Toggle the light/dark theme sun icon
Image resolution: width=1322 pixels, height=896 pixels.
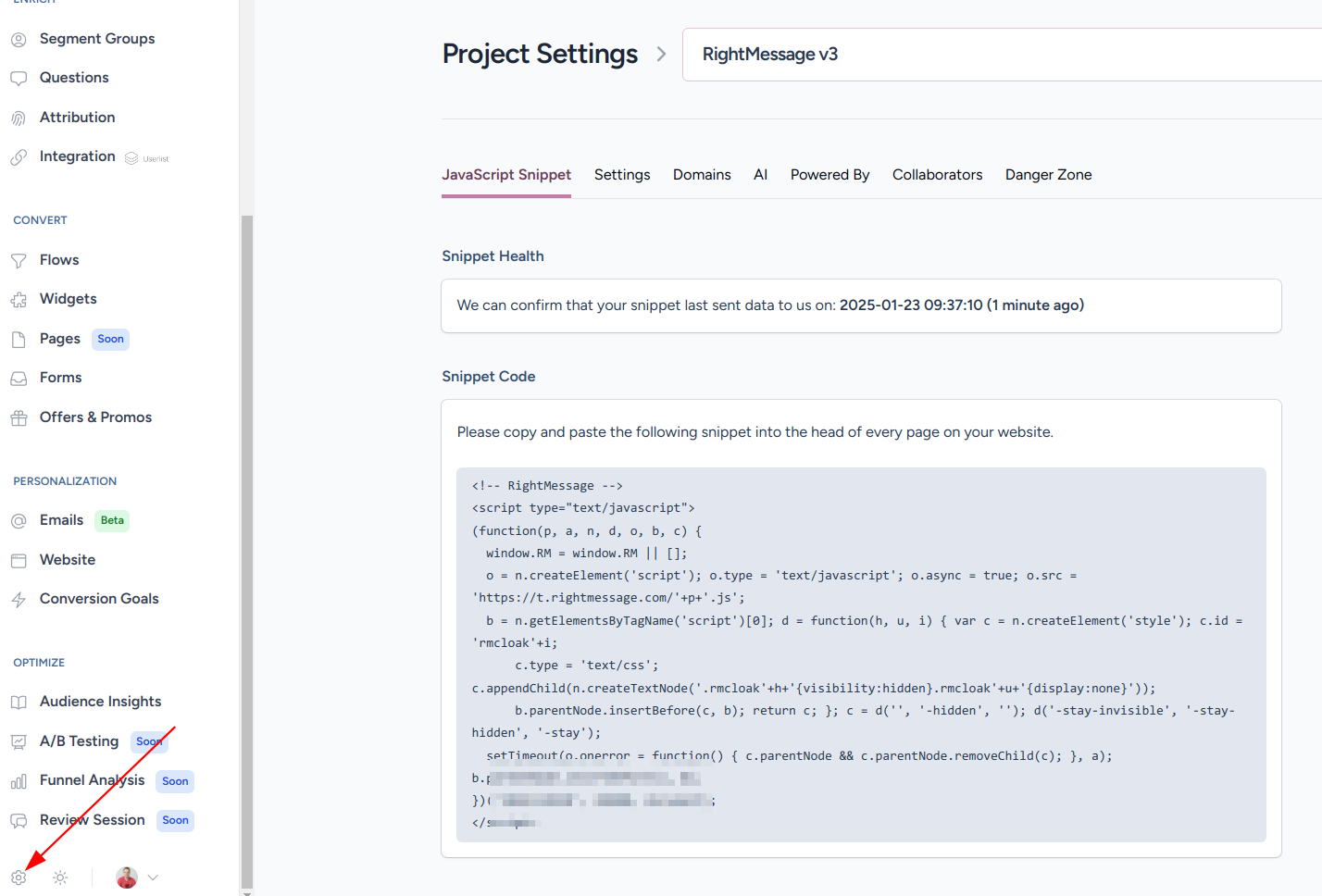60,877
